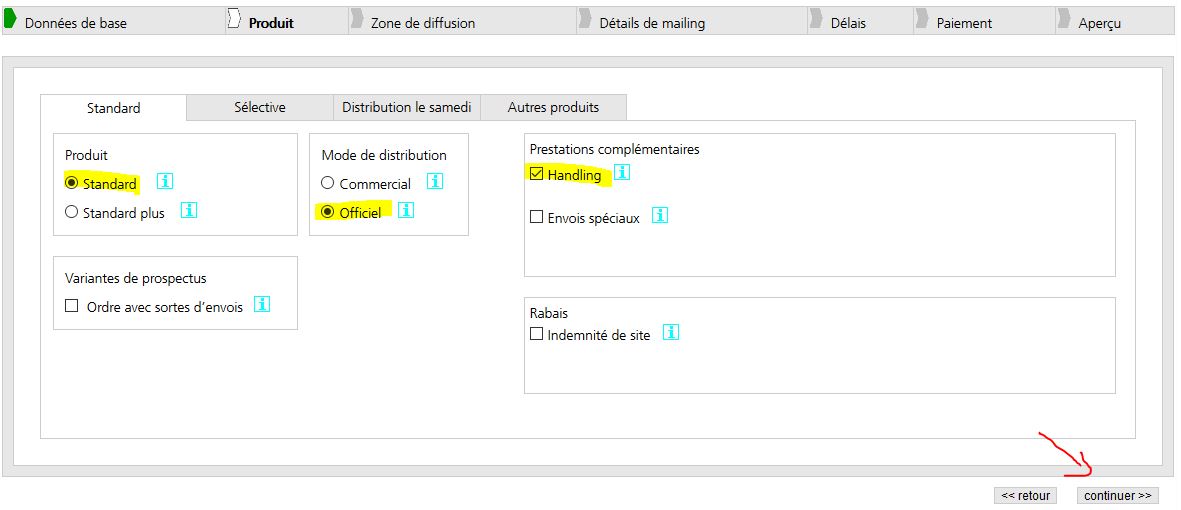
Task: Open info icon beside Standard plus
Action: coord(189,211)
